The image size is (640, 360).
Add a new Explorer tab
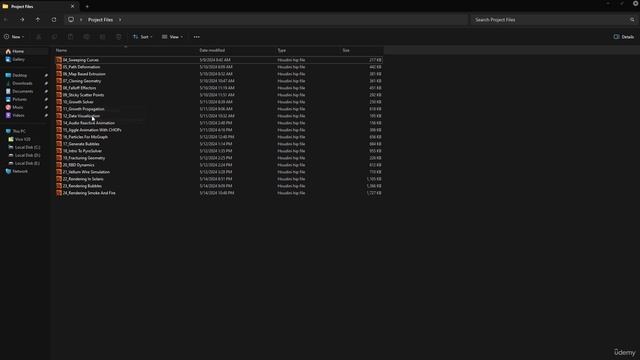click(x=87, y=7)
